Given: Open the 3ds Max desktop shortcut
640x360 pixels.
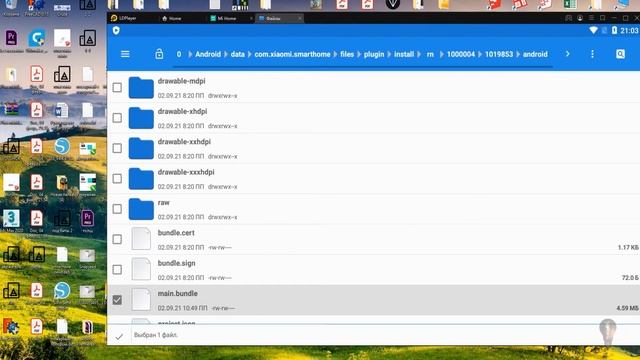Looking at the screenshot, I should pyautogui.click(x=11, y=218).
